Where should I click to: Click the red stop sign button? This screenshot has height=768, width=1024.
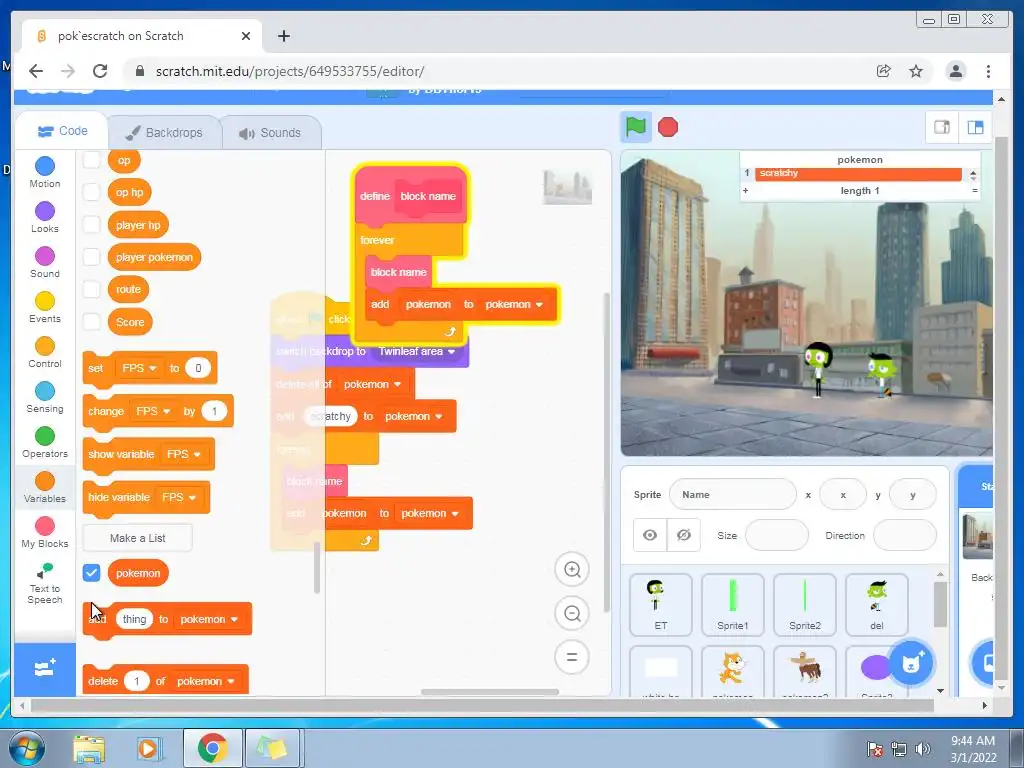667,127
